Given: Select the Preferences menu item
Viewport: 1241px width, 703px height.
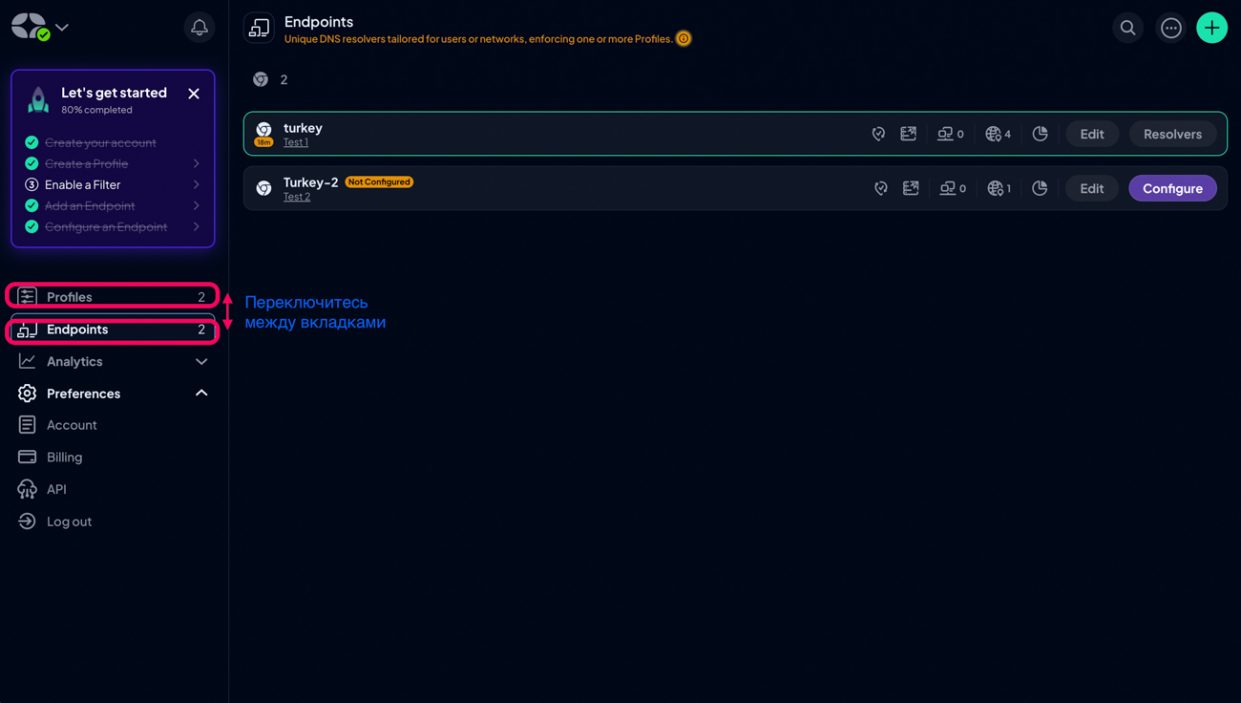Looking at the screenshot, I should (x=112, y=393).
